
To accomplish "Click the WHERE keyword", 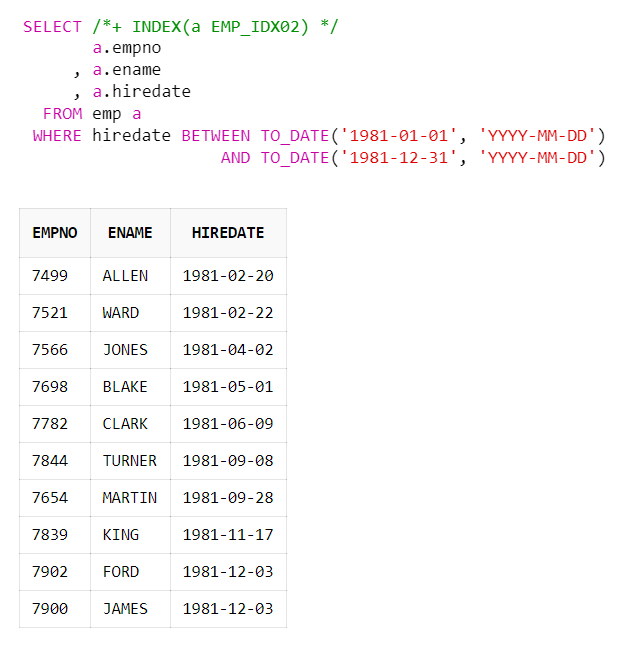I will (57, 136).
